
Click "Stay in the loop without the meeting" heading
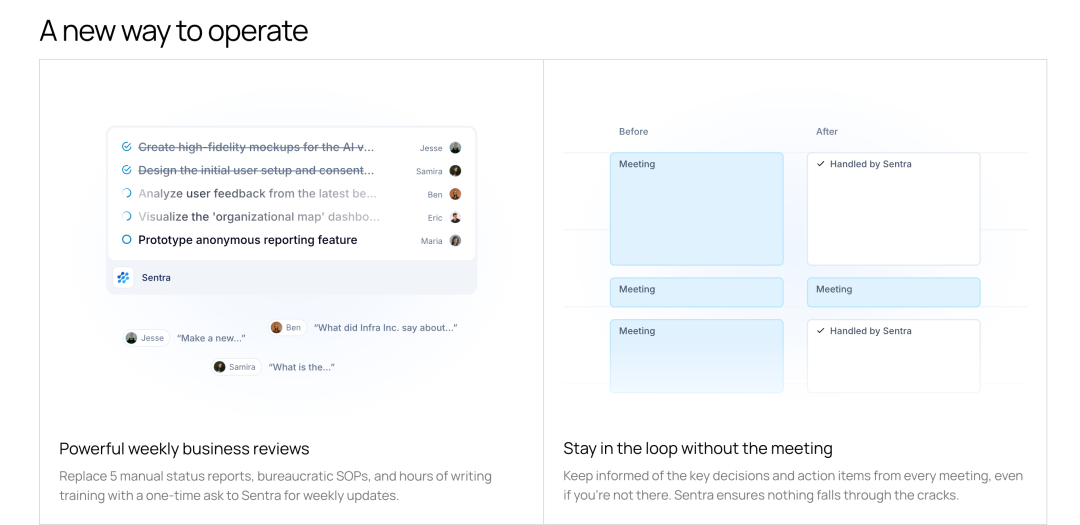(x=697, y=448)
